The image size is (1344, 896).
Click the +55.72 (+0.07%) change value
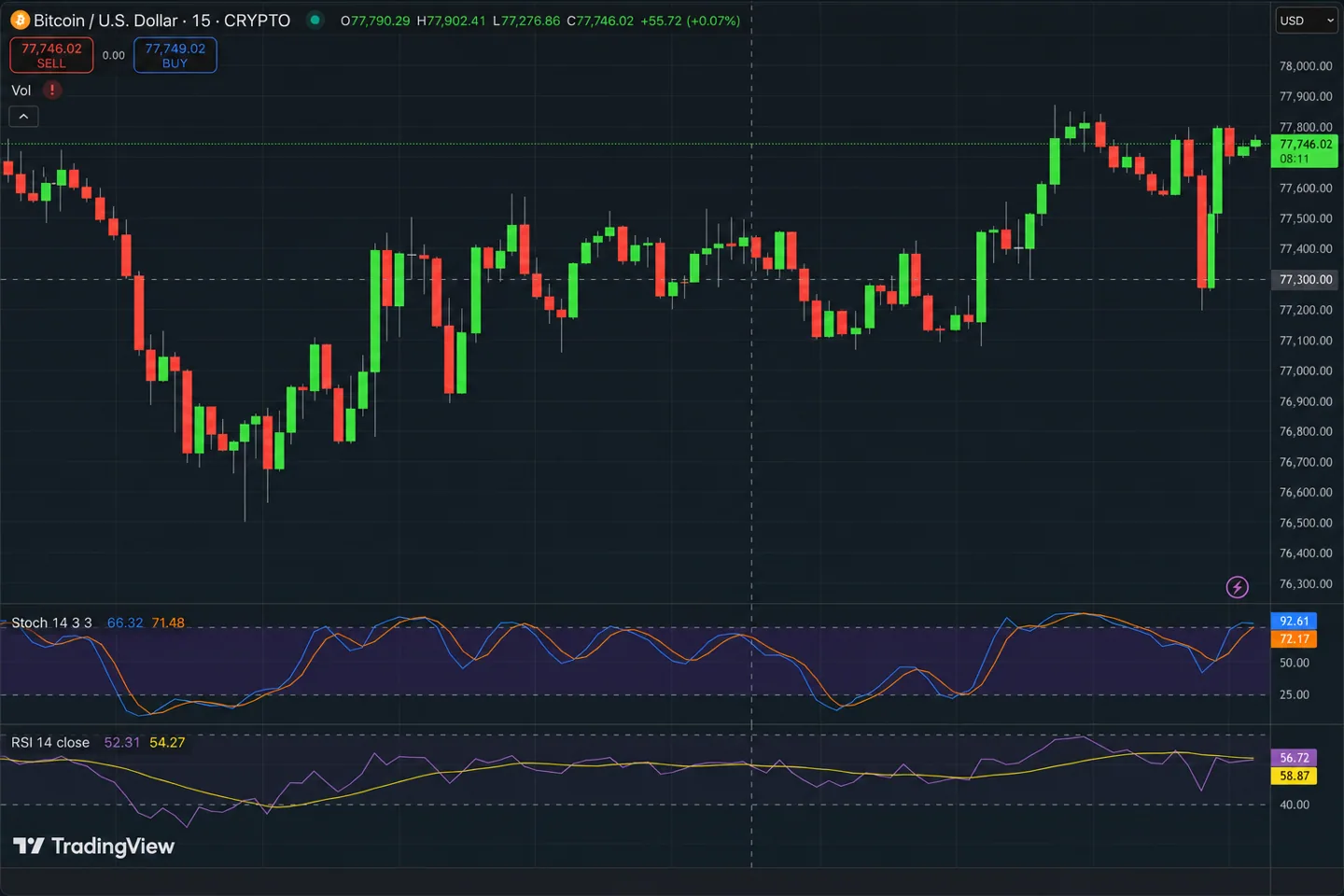pyautogui.click(x=690, y=21)
